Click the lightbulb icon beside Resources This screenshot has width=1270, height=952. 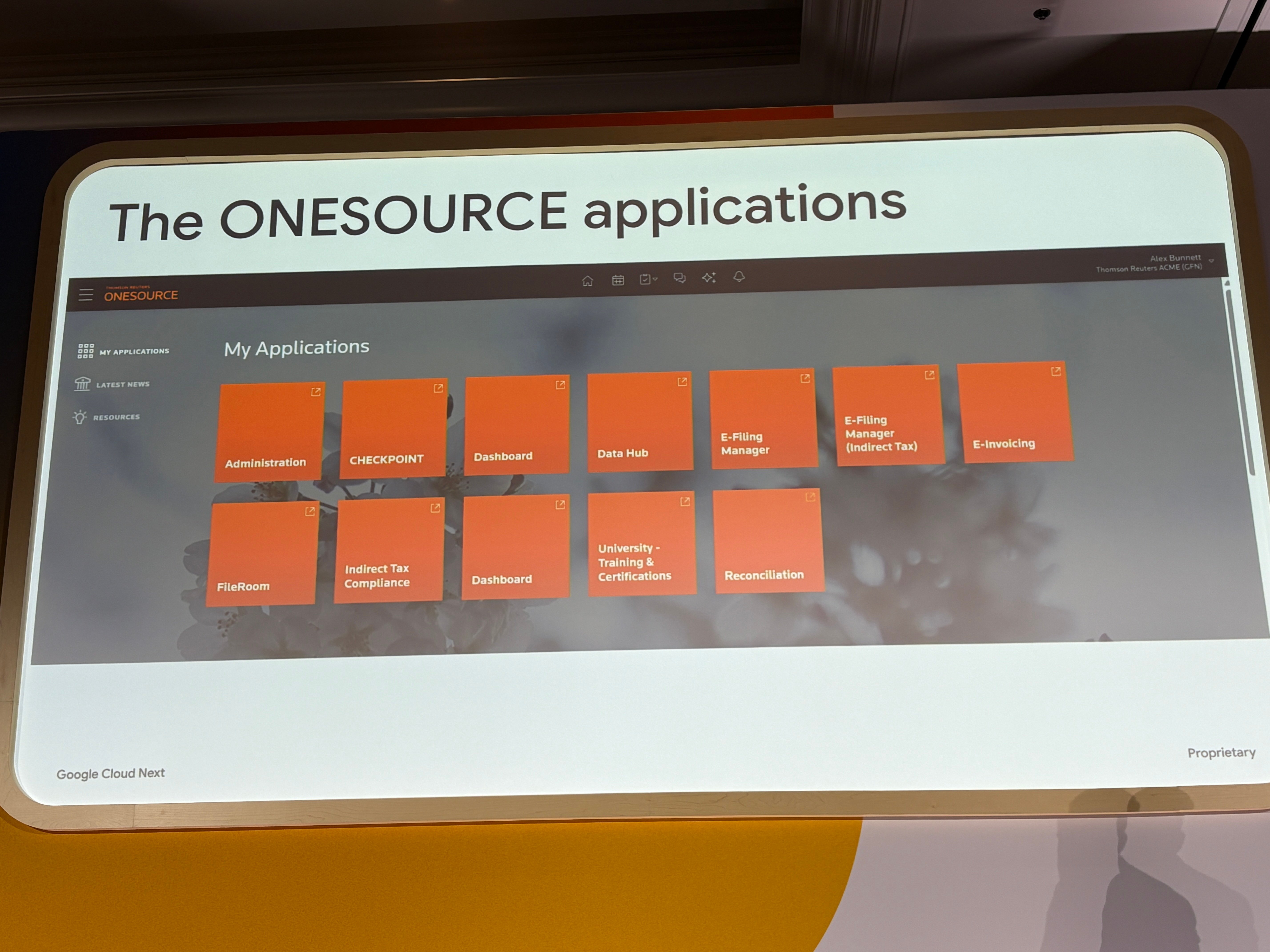tap(80, 417)
